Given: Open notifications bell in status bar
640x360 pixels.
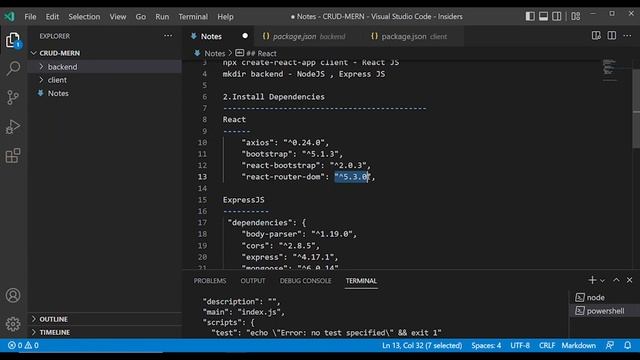Looking at the screenshot, I should coord(627,345).
